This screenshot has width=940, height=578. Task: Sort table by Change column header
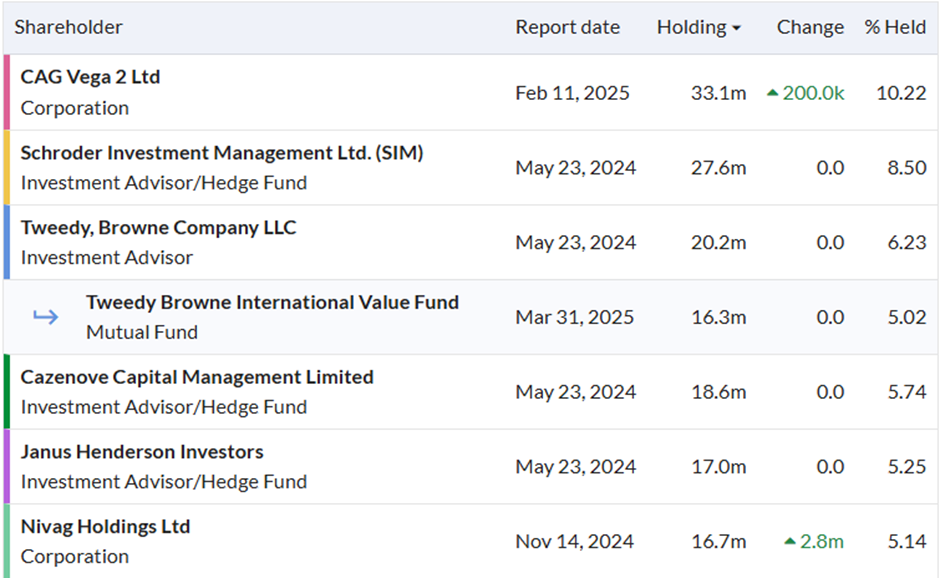[x=811, y=27]
